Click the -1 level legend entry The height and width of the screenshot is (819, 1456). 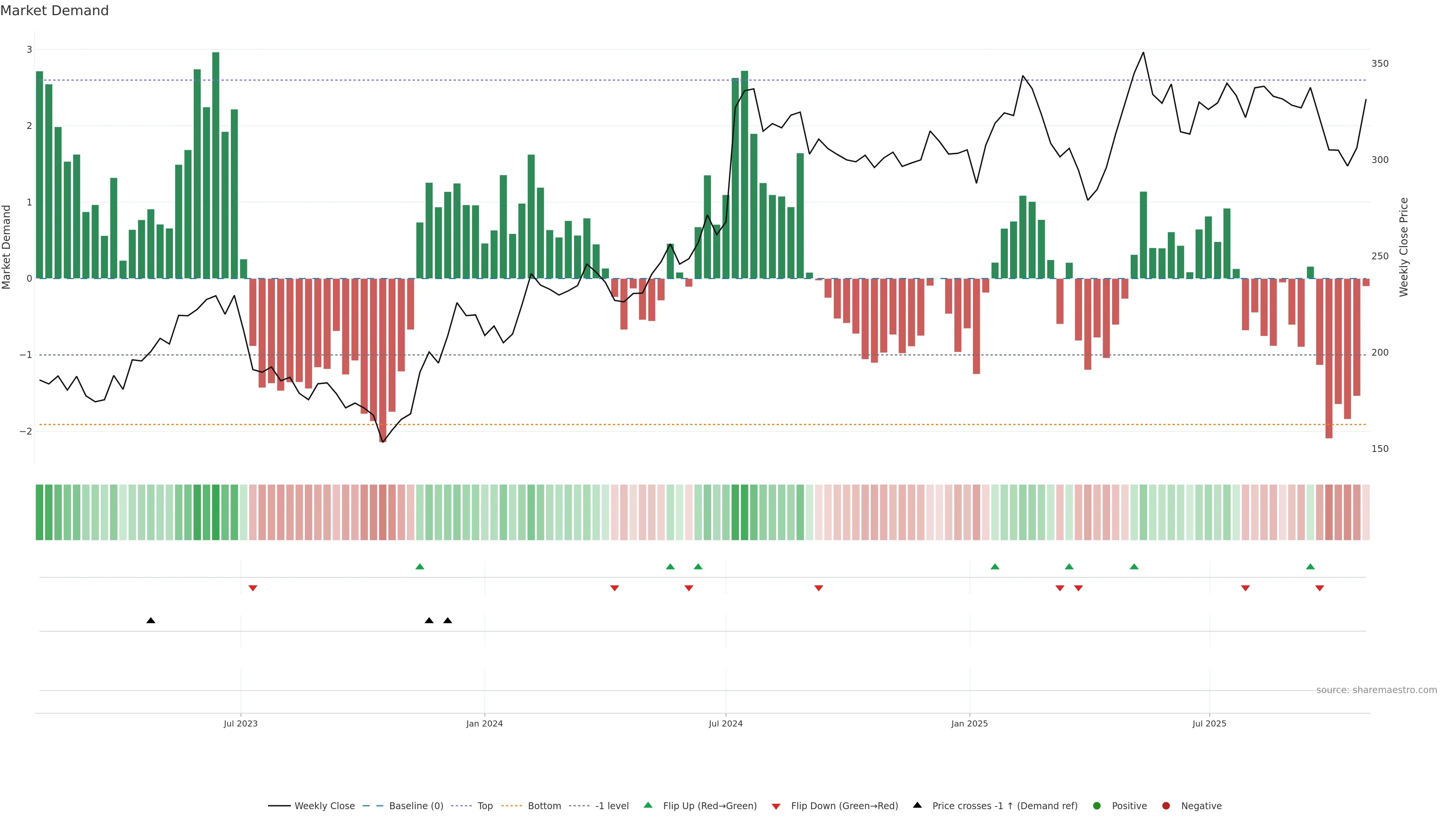click(612, 805)
